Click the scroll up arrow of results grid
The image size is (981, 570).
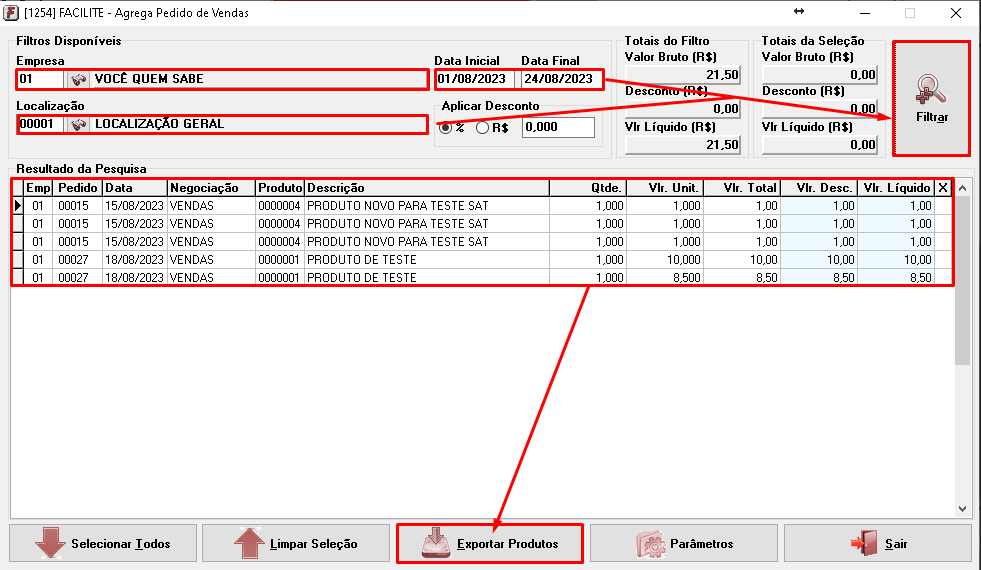(962, 188)
